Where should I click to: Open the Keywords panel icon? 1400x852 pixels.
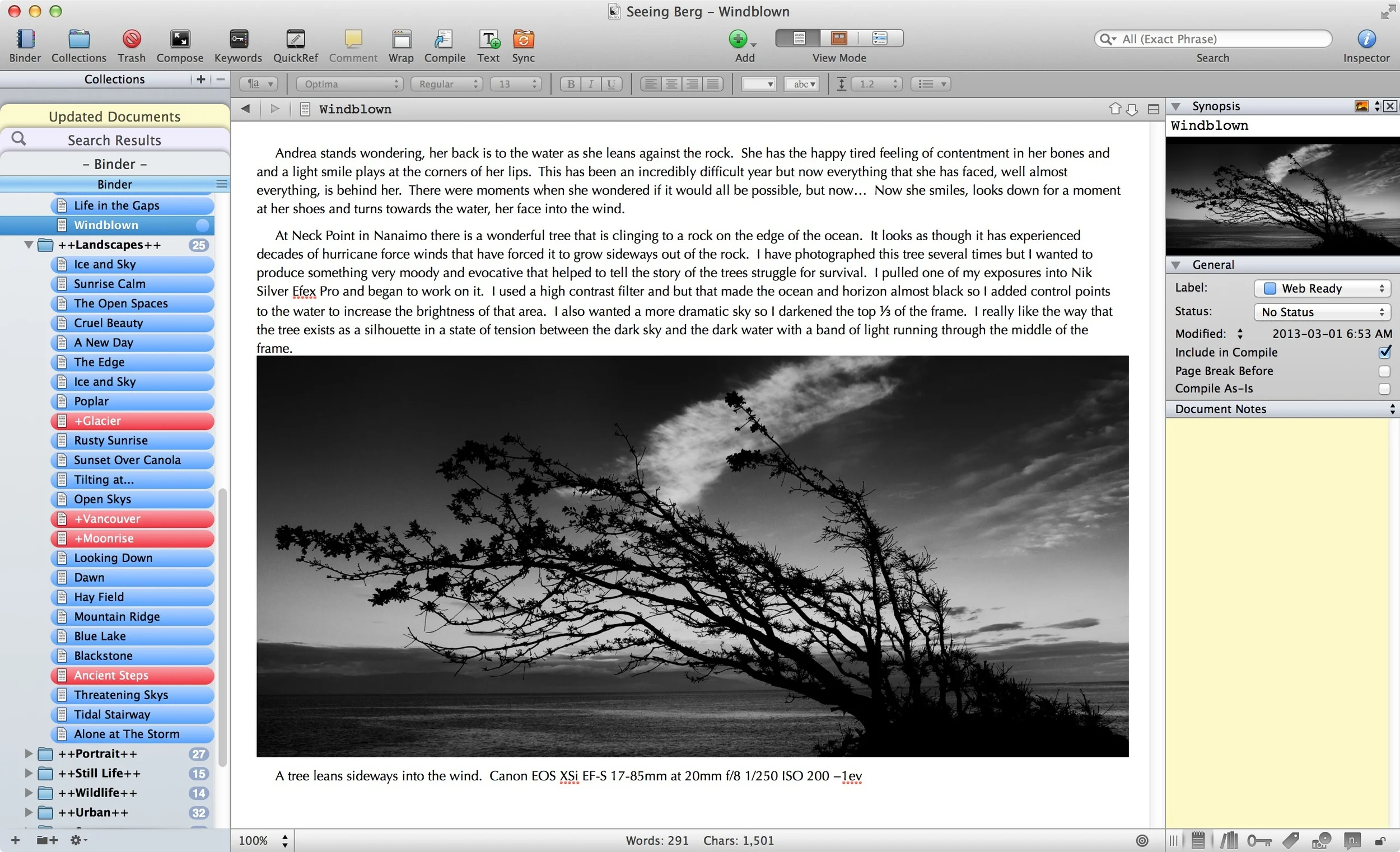tap(238, 39)
